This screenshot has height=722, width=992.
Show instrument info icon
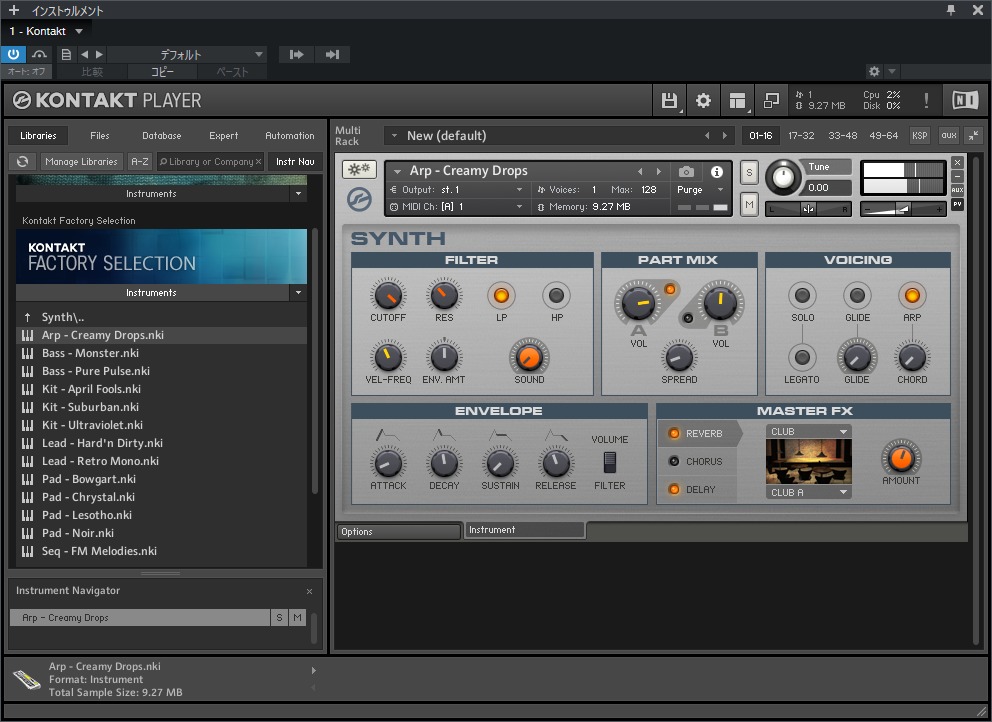pyautogui.click(x=717, y=171)
